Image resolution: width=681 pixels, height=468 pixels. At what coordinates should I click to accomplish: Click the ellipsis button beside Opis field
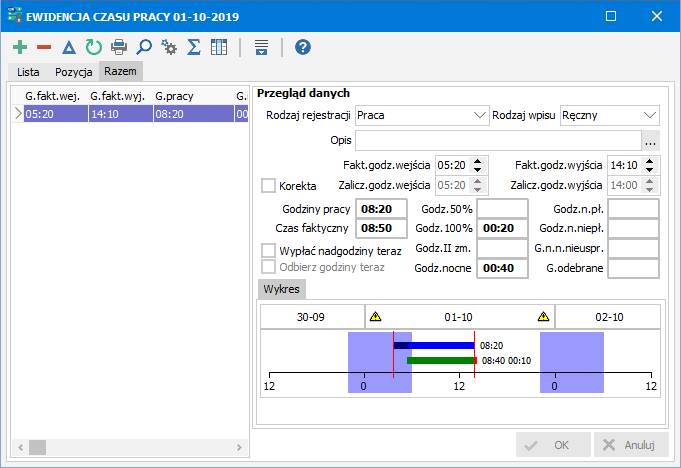coord(650,140)
